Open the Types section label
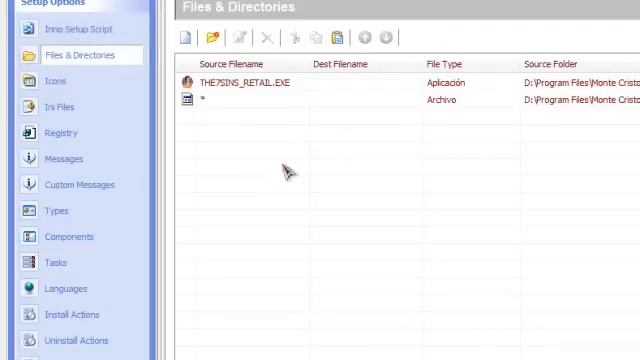This screenshot has height=360, width=640. click(57, 211)
